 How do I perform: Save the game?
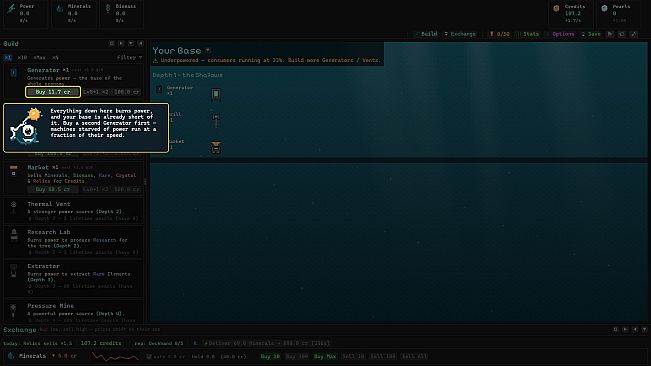pos(591,34)
